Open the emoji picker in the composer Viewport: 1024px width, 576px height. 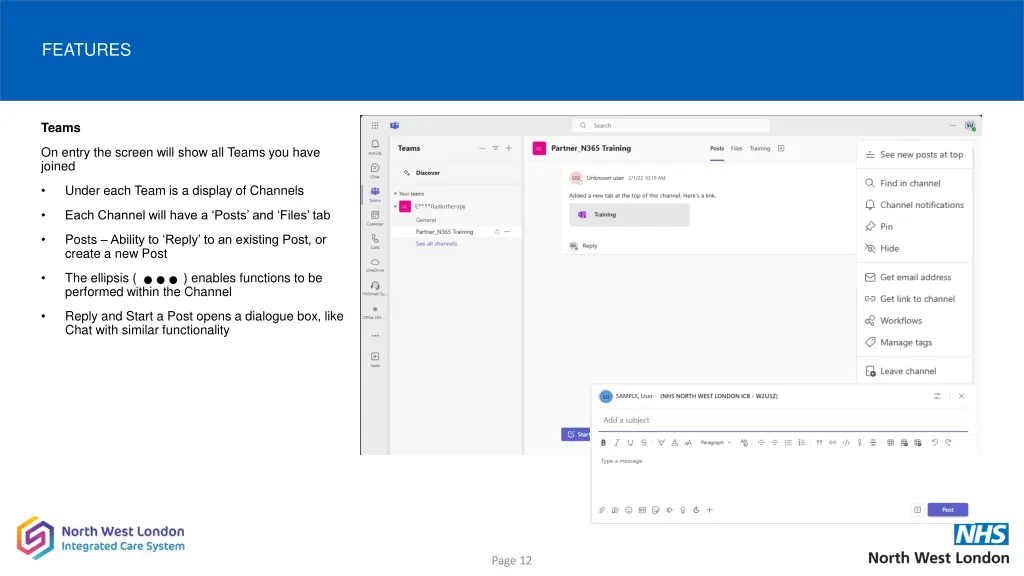click(x=629, y=510)
